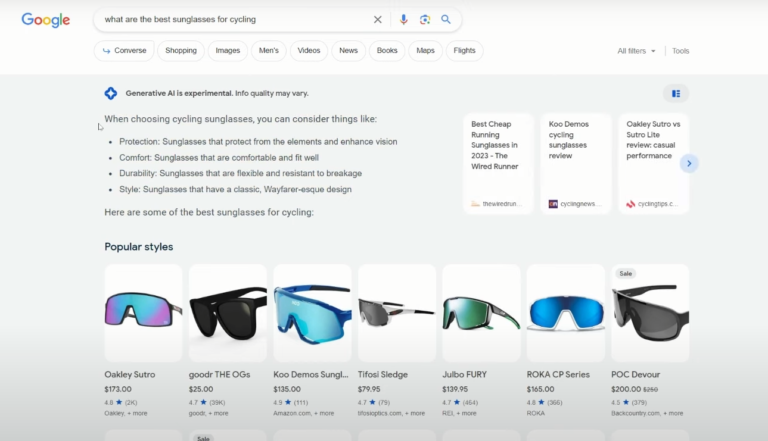This screenshot has width=768, height=441.
Task: Click the generative AI diamond icon
Action: 111,93
